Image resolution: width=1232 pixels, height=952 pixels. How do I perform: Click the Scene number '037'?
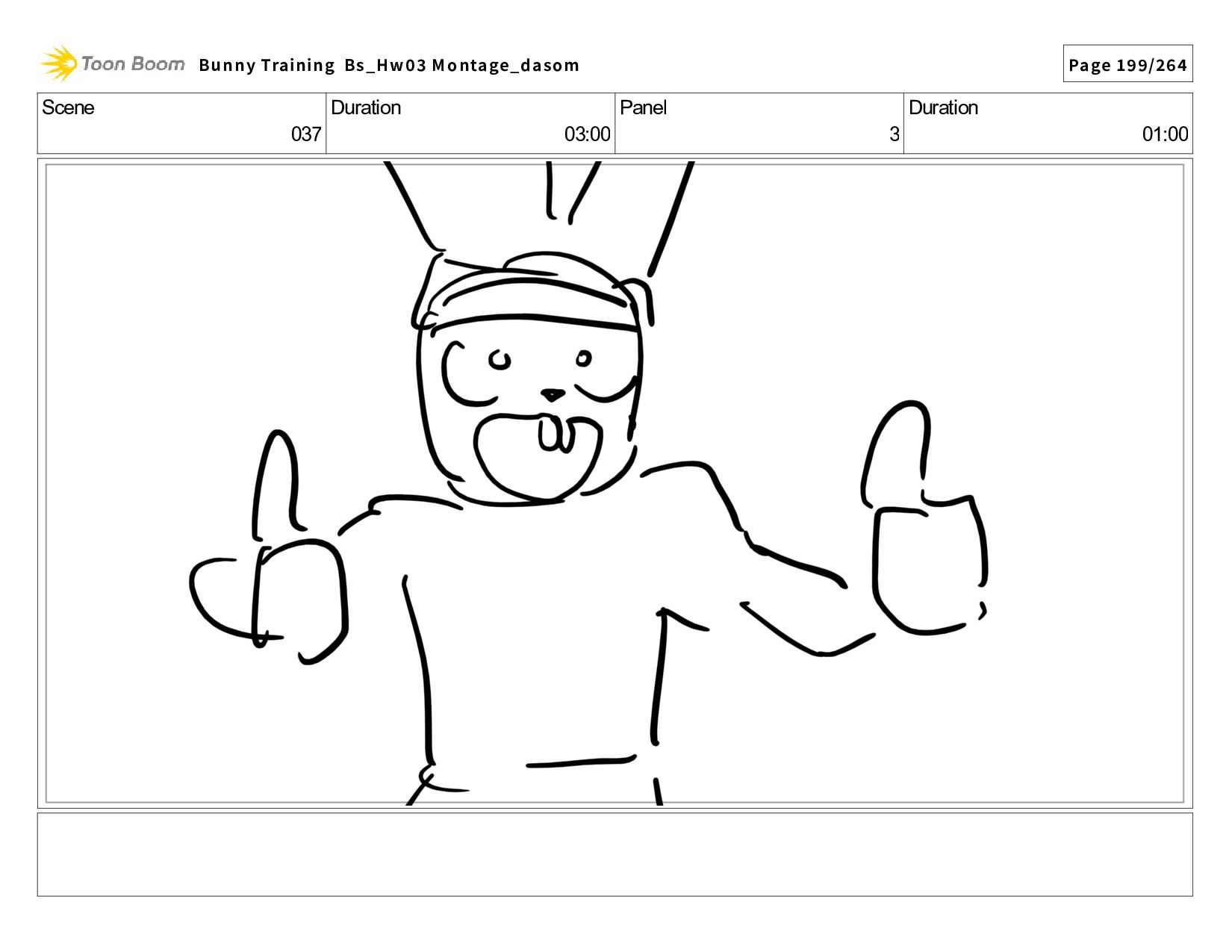click(306, 134)
